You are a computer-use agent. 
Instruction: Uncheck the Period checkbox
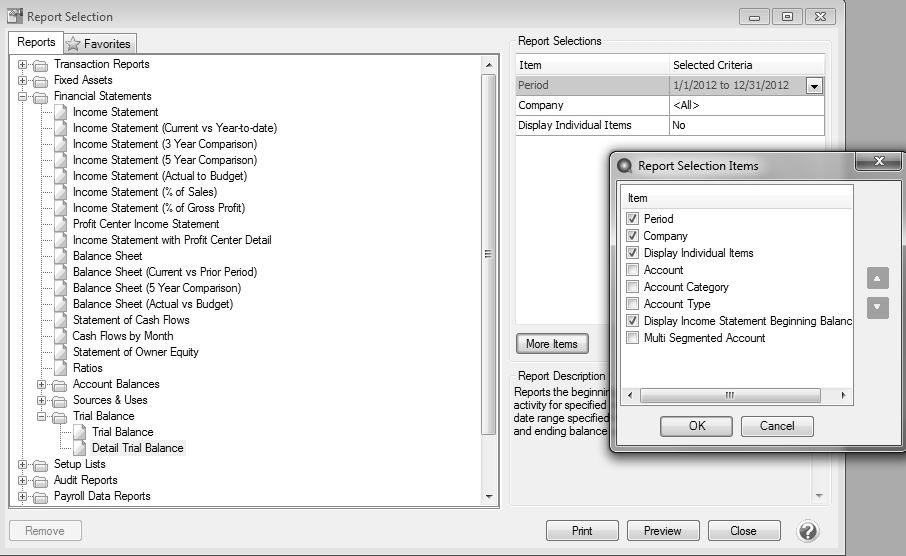[632, 219]
